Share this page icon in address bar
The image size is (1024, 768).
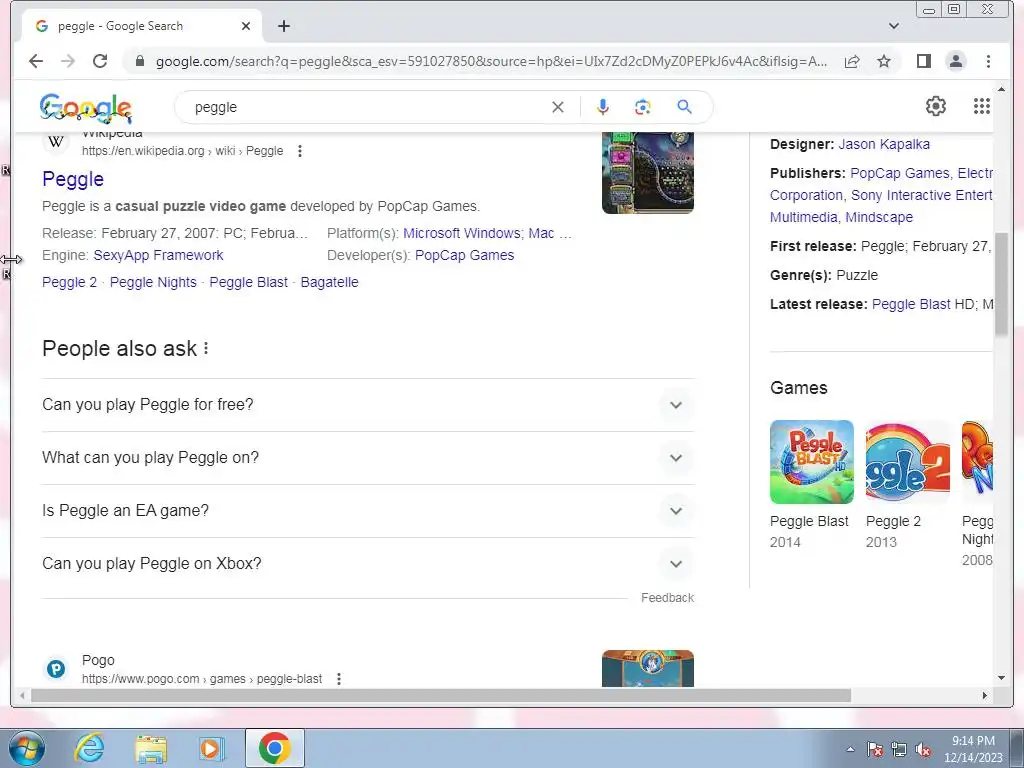852,61
